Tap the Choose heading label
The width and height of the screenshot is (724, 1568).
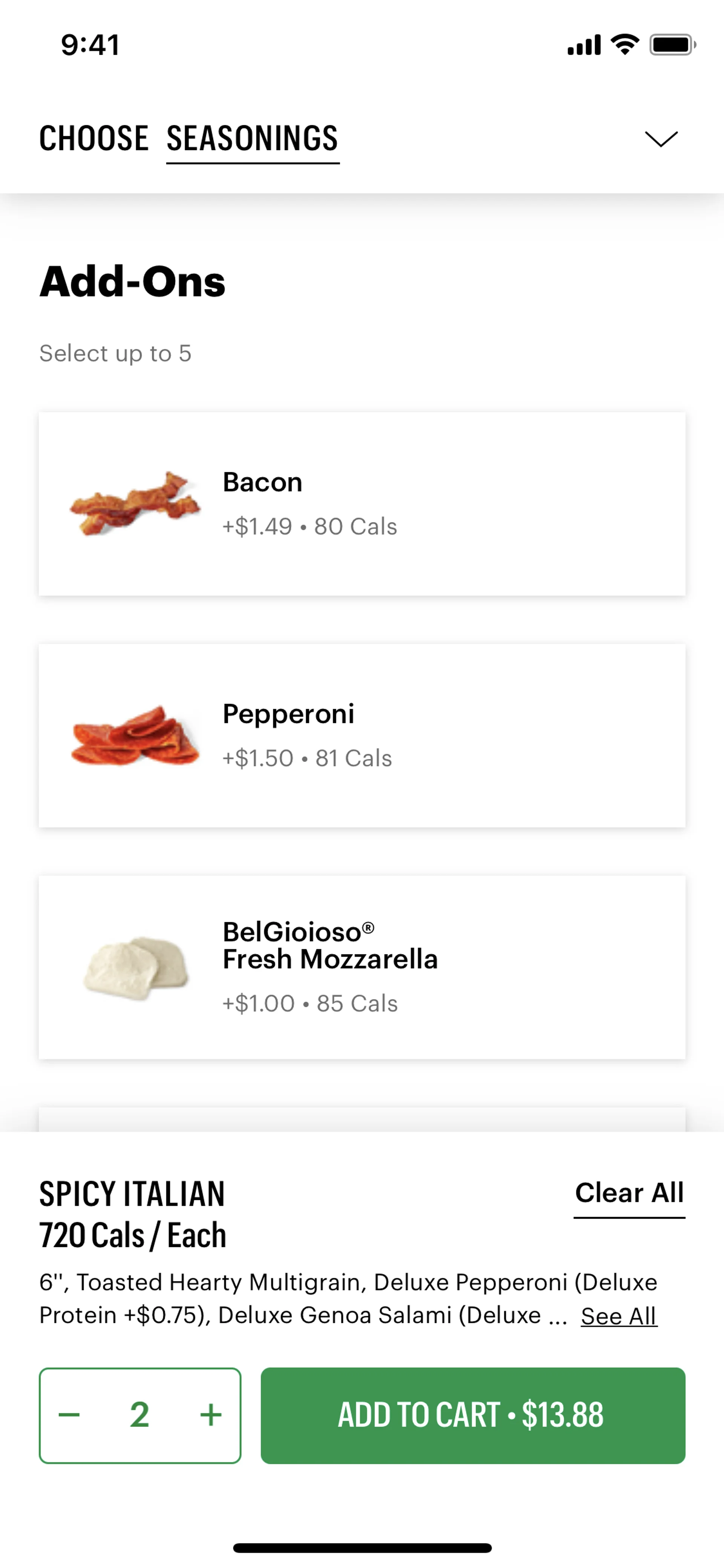click(x=94, y=139)
